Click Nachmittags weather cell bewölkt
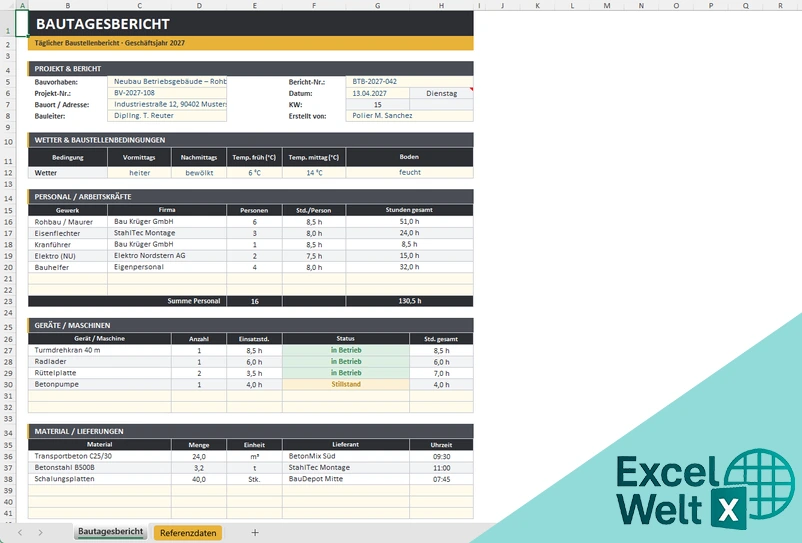Viewport: 802px width, 543px height. point(199,173)
